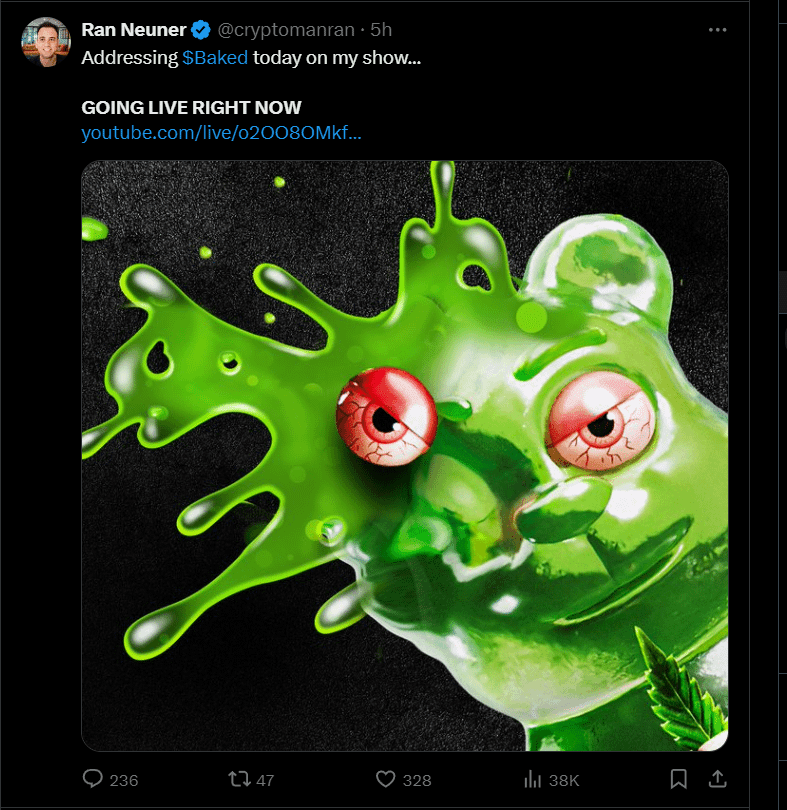Repost this tweet using the retweet icon
Viewport: 787px width, 810px height.
point(238,779)
